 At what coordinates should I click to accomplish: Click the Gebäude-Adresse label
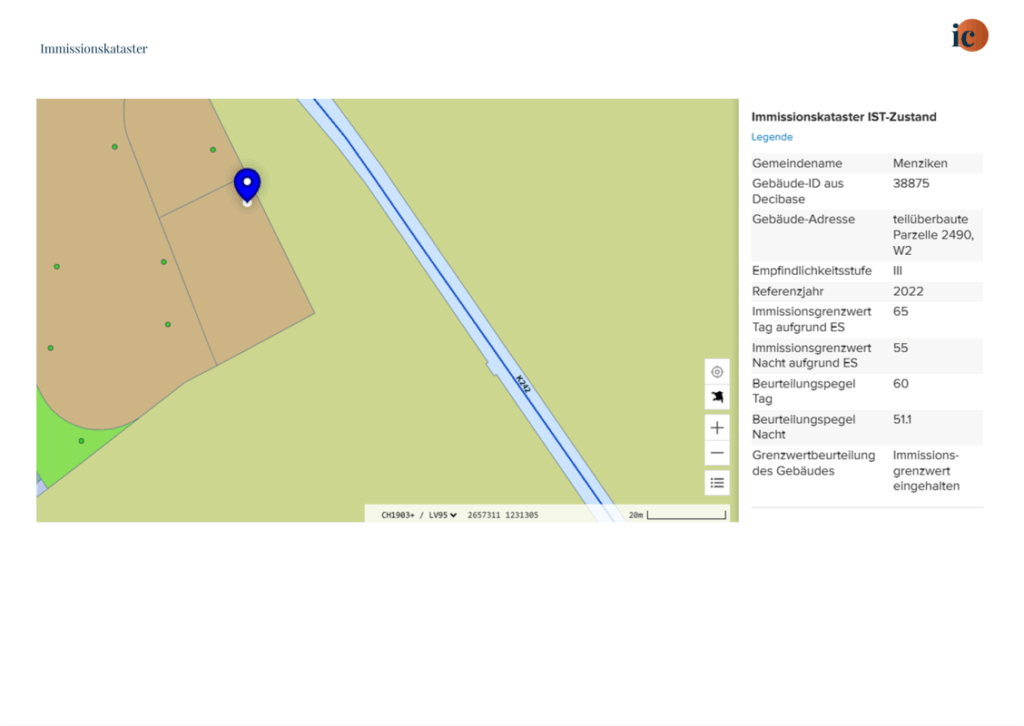point(803,219)
